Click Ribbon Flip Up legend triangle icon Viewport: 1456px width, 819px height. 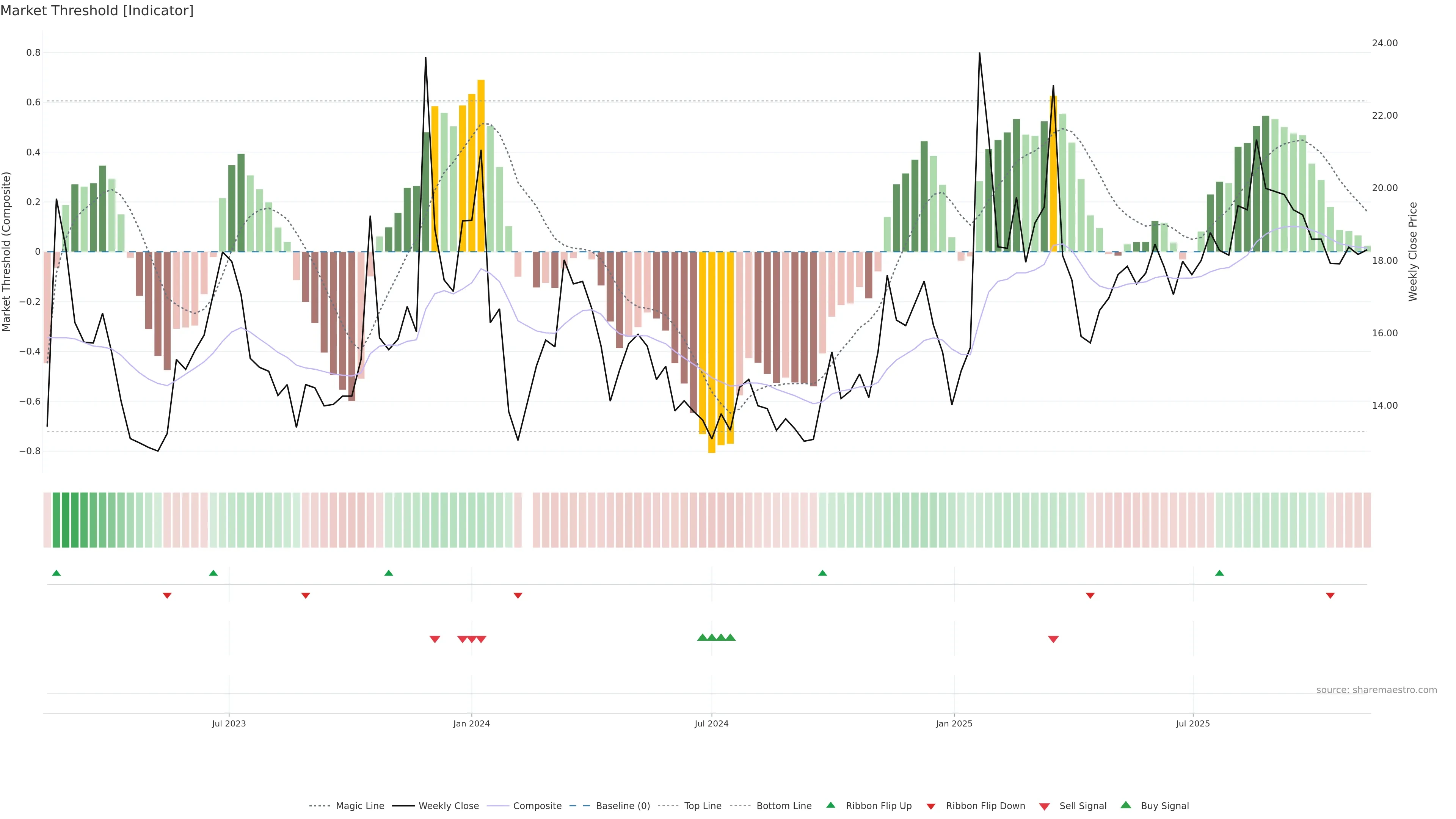[830, 805]
